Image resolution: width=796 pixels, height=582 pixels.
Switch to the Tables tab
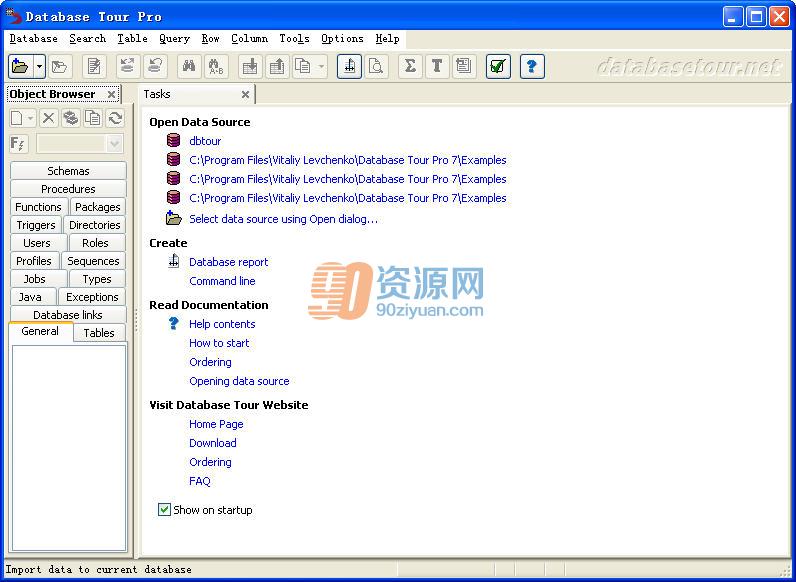(x=99, y=333)
